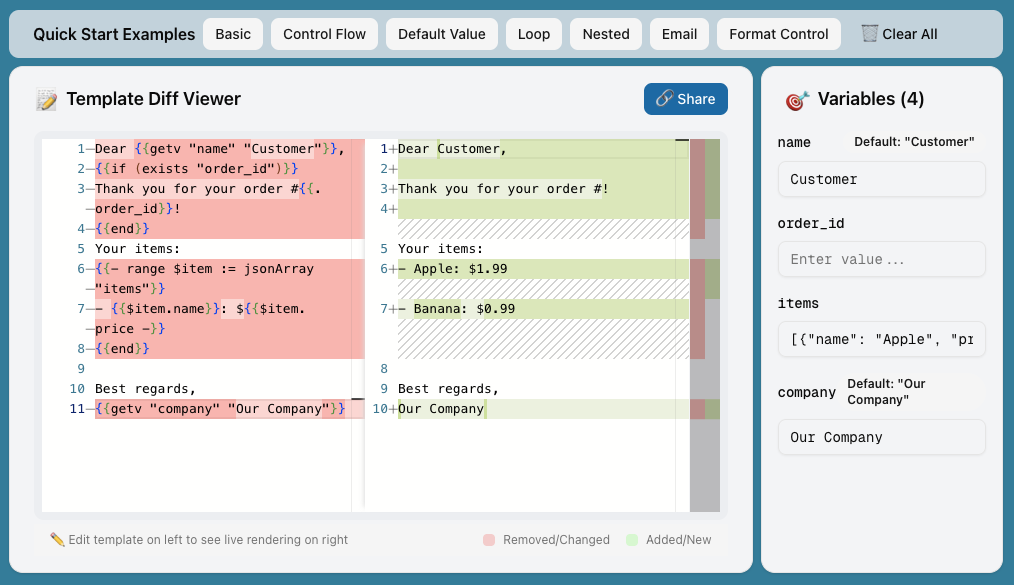Click the name field containing Customer
1014x585 pixels.
[x=881, y=179]
